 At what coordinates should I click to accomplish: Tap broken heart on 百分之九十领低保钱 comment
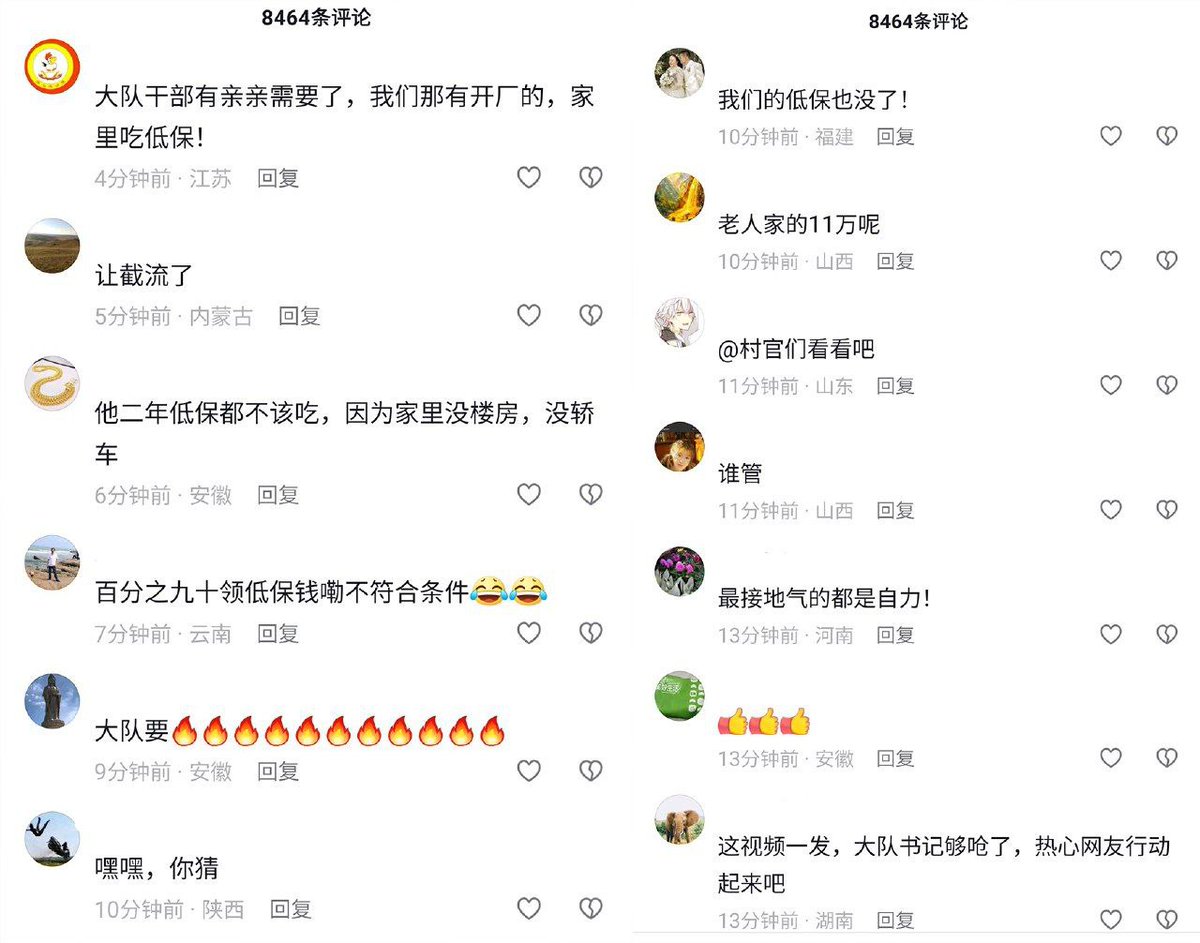(x=591, y=633)
